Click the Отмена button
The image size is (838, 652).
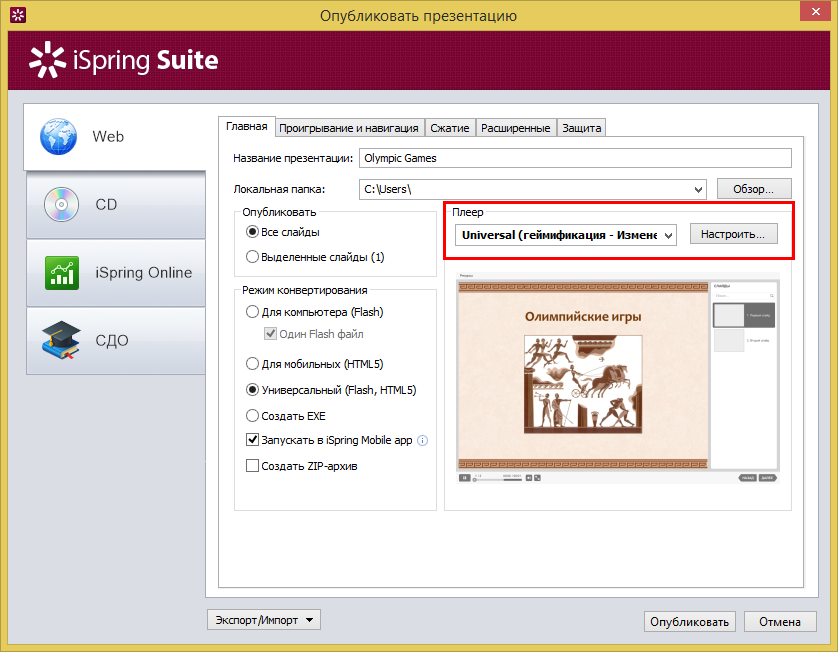780,622
